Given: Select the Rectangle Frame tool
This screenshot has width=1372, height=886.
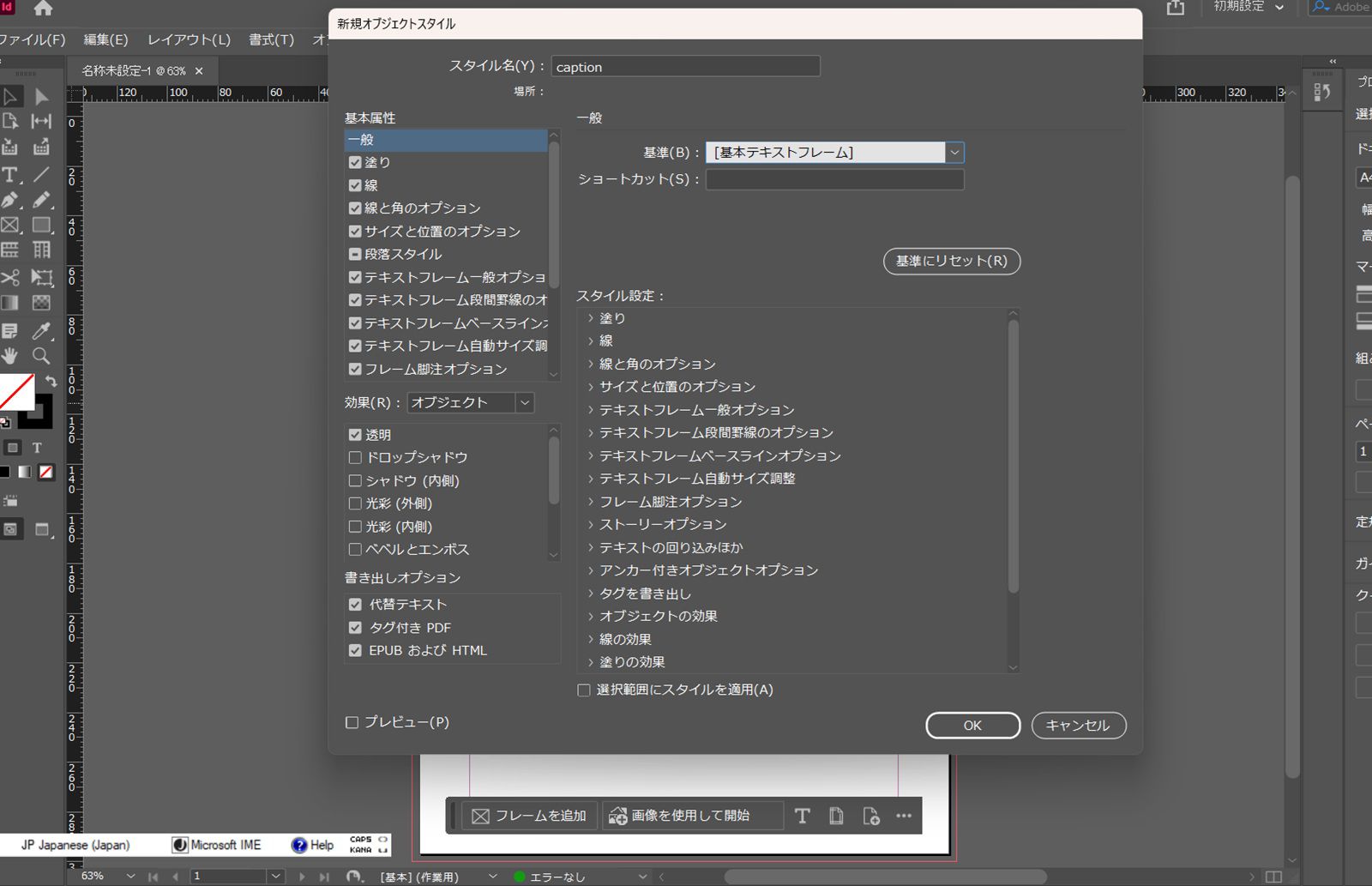Looking at the screenshot, I should coord(11,226).
